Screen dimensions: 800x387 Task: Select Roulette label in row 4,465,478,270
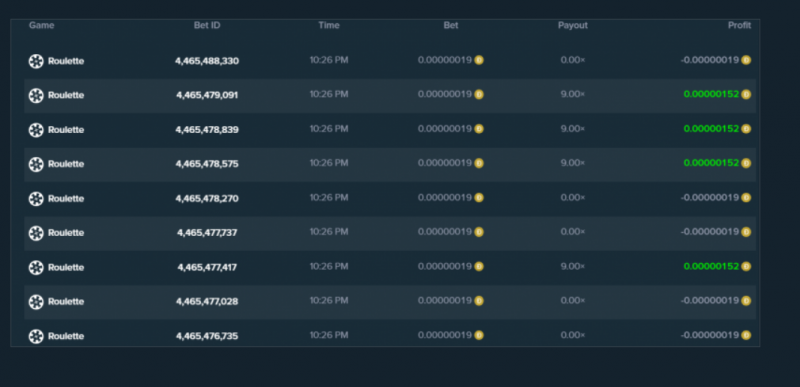coord(66,199)
